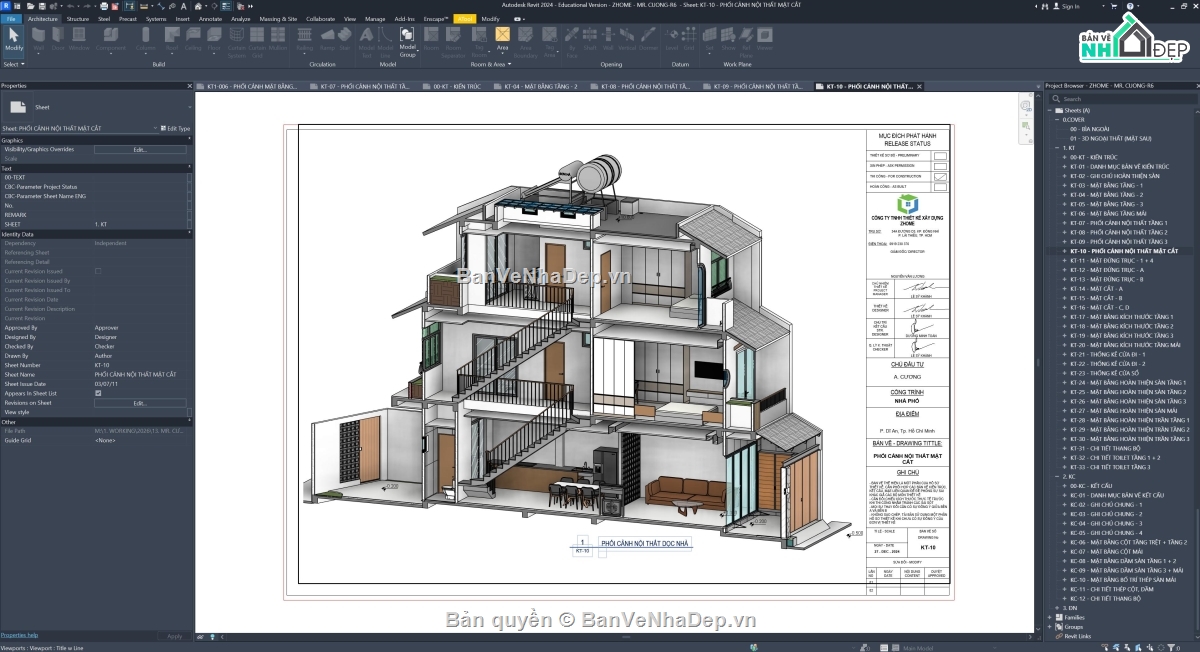Viewport: 1200px width, 652px height.
Task: Select the Modify tool in ribbon
Action: (14, 39)
